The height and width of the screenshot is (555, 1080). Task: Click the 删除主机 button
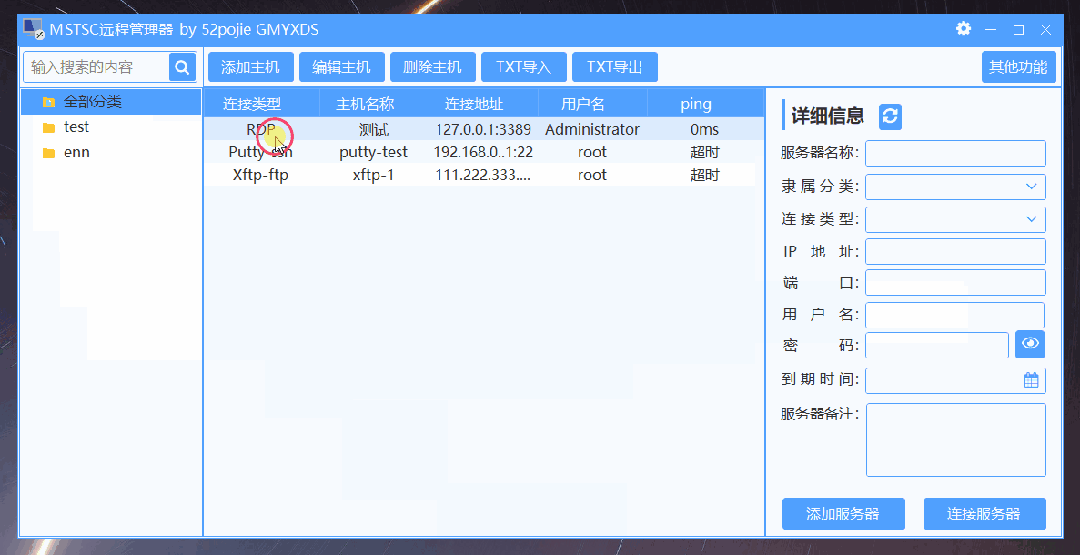point(433,67)
